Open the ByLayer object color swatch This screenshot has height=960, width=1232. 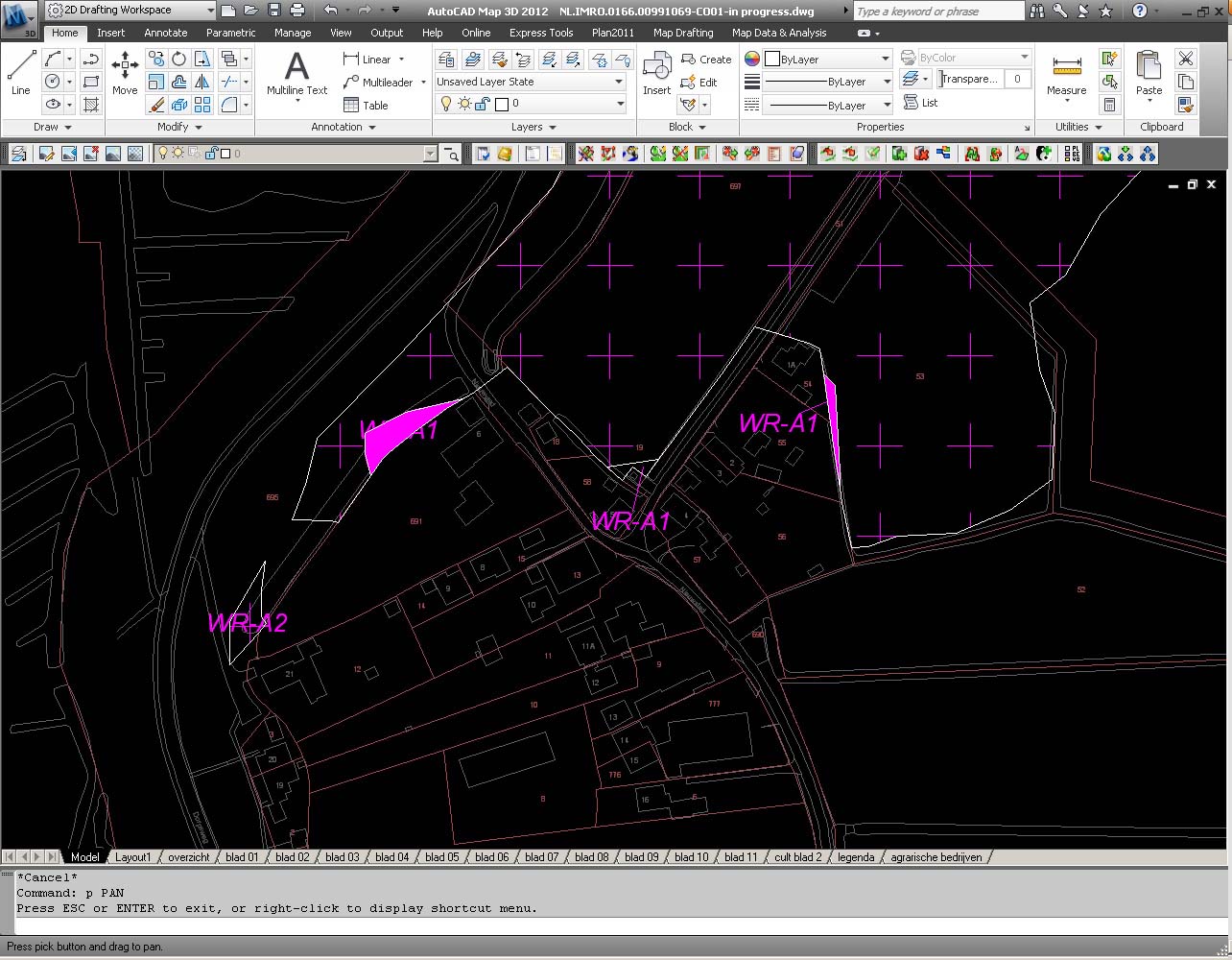pyautogui.click(x=771, y=59)
